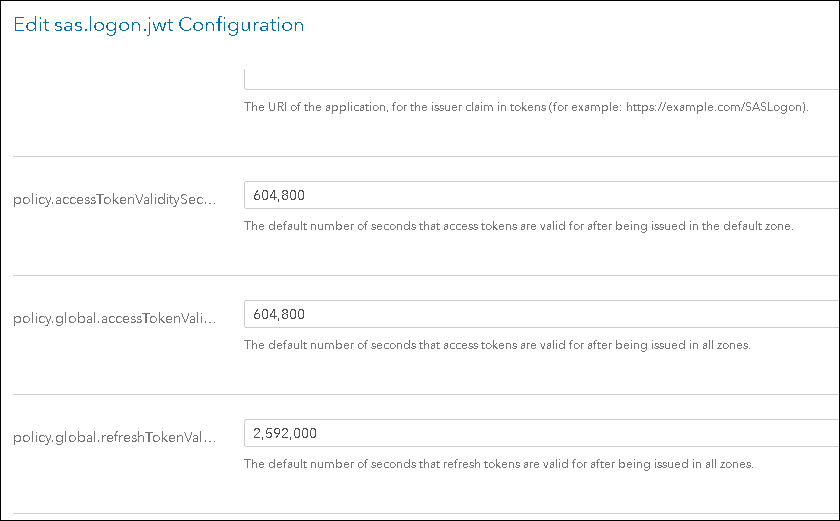The image size is (840, 521).
Task: Select the policy.global.accessTokenVali... label
Action: pyautogui.click(x=114, y=318)
